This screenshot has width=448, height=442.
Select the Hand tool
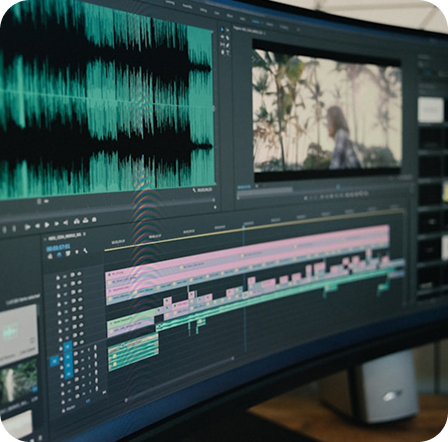tap(222, 52)
